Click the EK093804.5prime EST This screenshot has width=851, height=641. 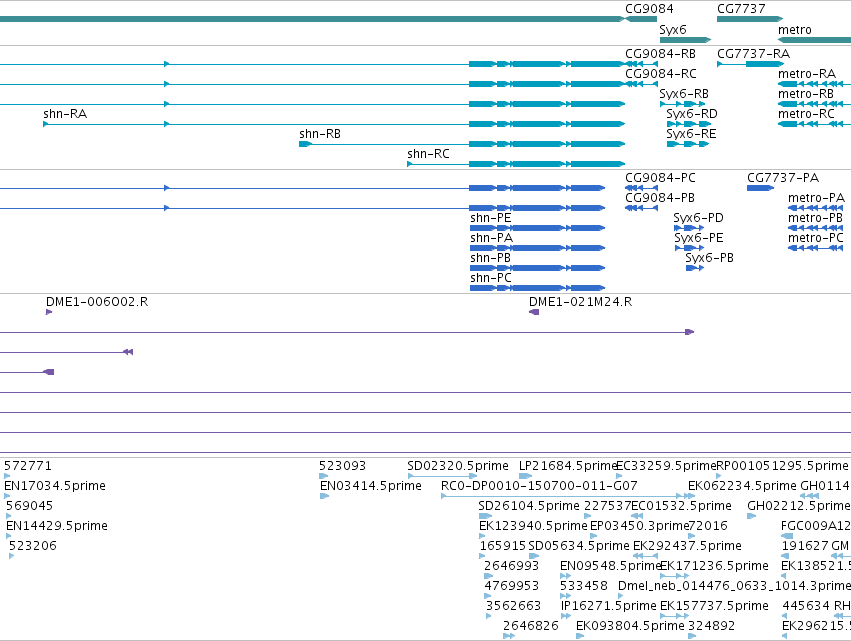(580, 637)
